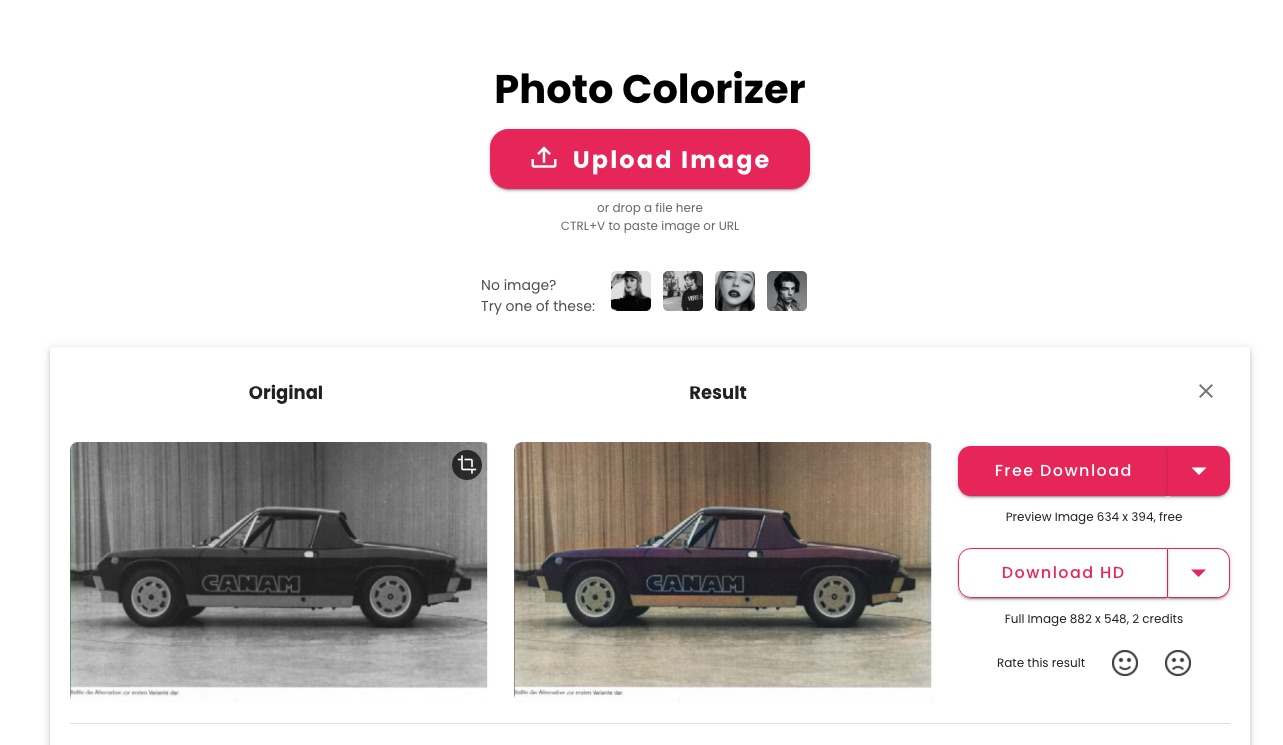Image resolution: width=1283 pixels, height=745 pixels.
Task: Close the result panel with the X
Action: pos(1206,391)
